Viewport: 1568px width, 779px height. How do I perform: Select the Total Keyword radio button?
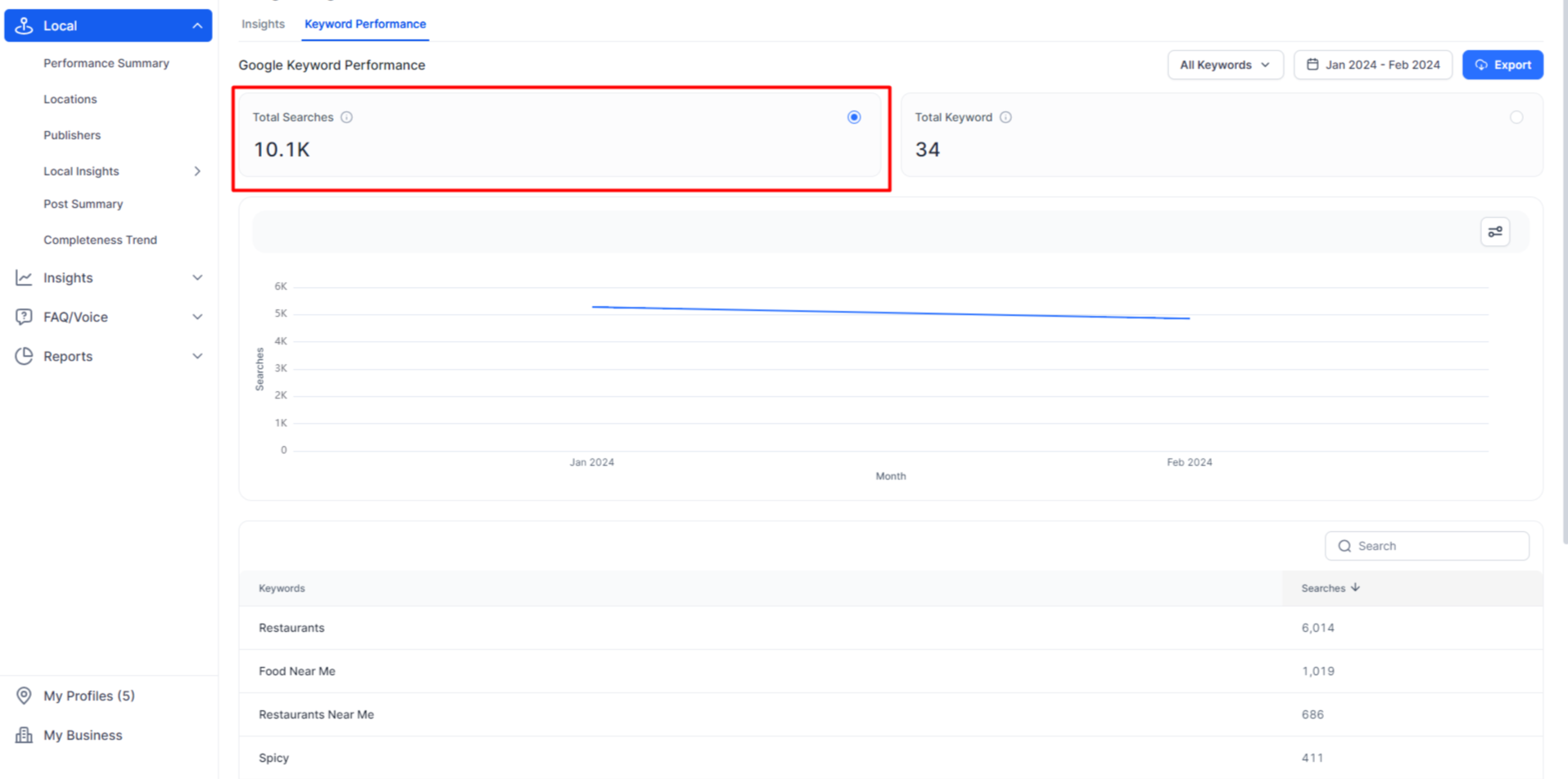pos(1516,117)
